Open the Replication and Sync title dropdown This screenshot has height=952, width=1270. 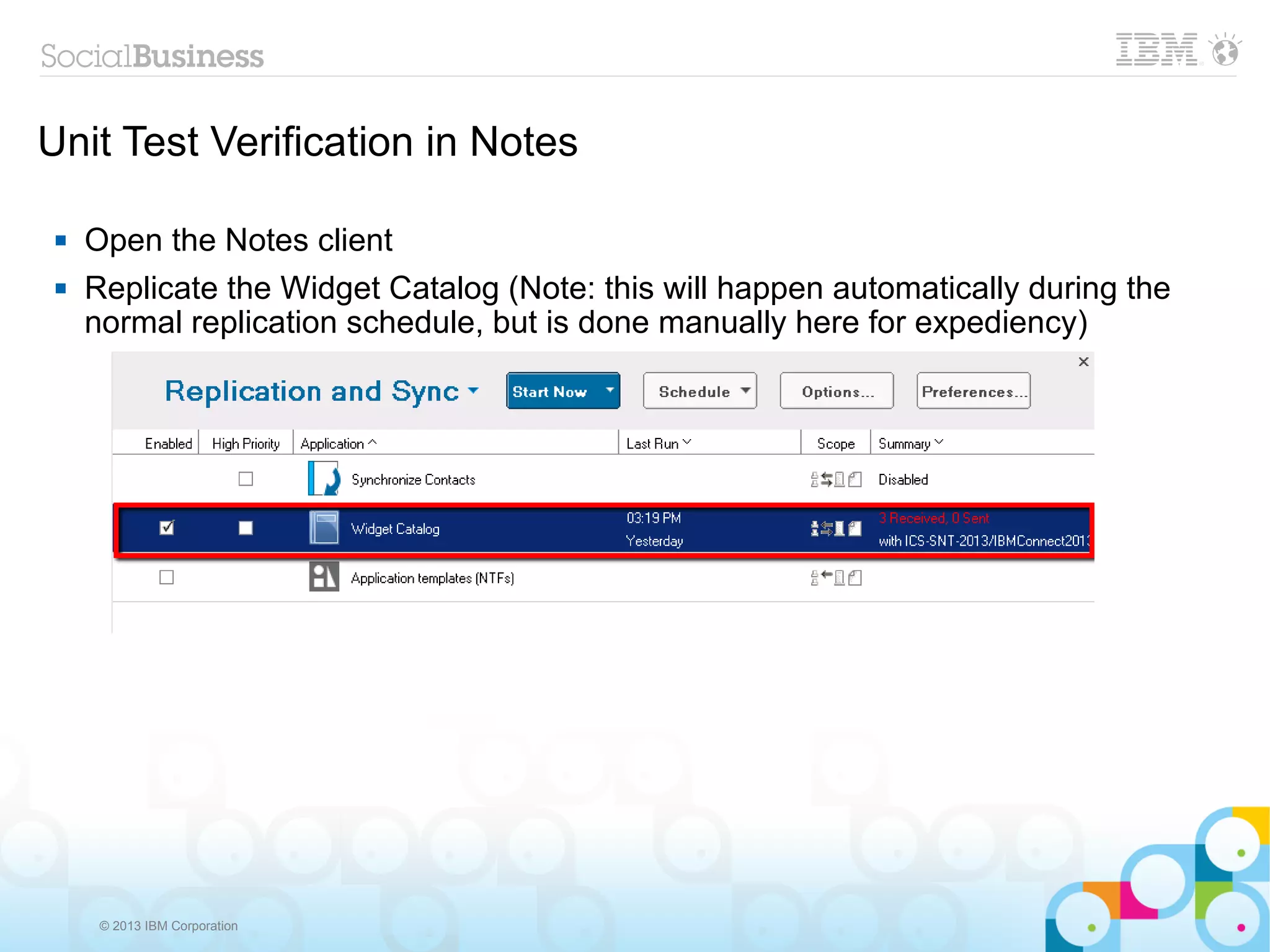click(473, 391)
